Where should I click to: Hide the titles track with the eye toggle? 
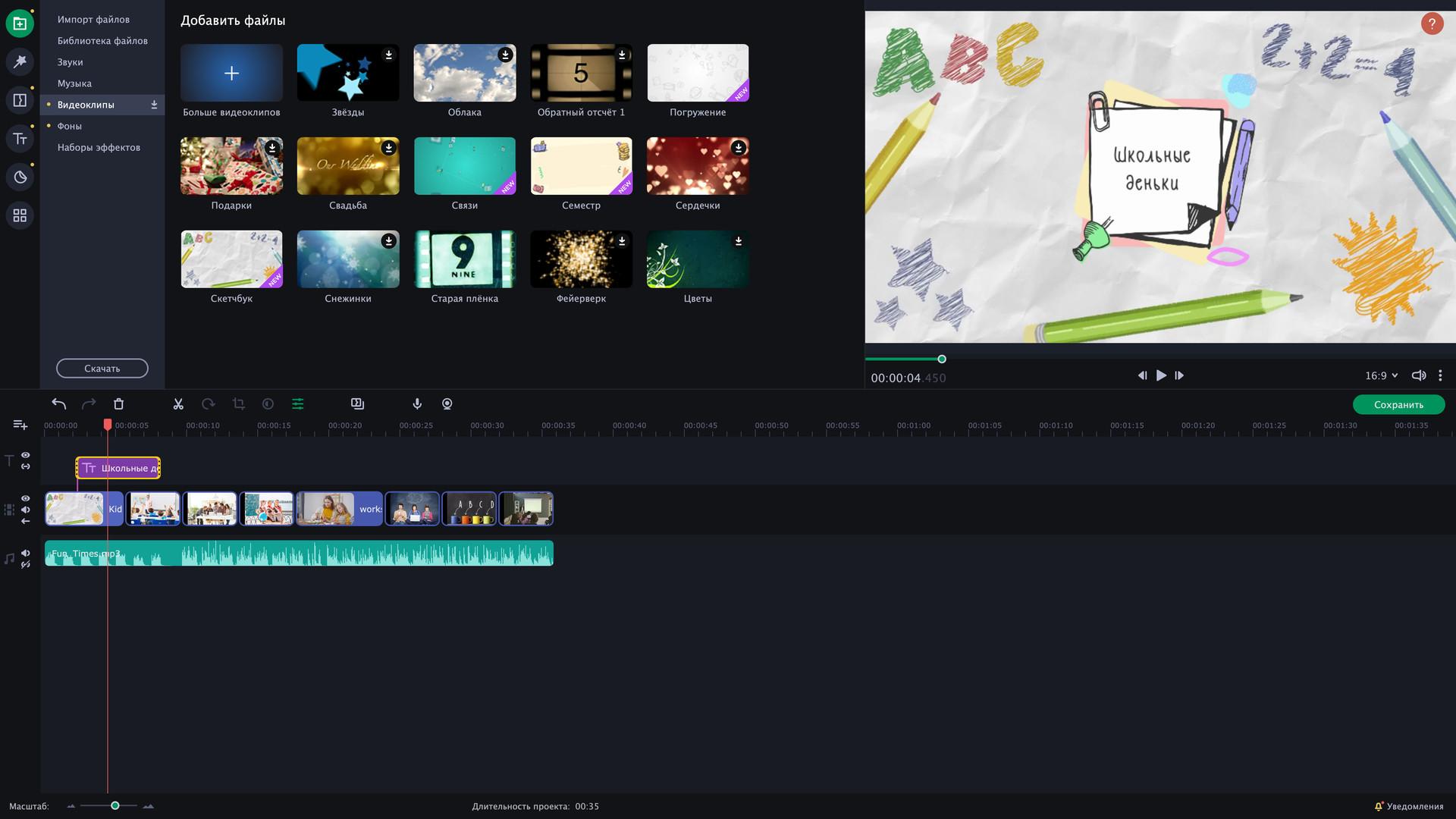[25, 455]
